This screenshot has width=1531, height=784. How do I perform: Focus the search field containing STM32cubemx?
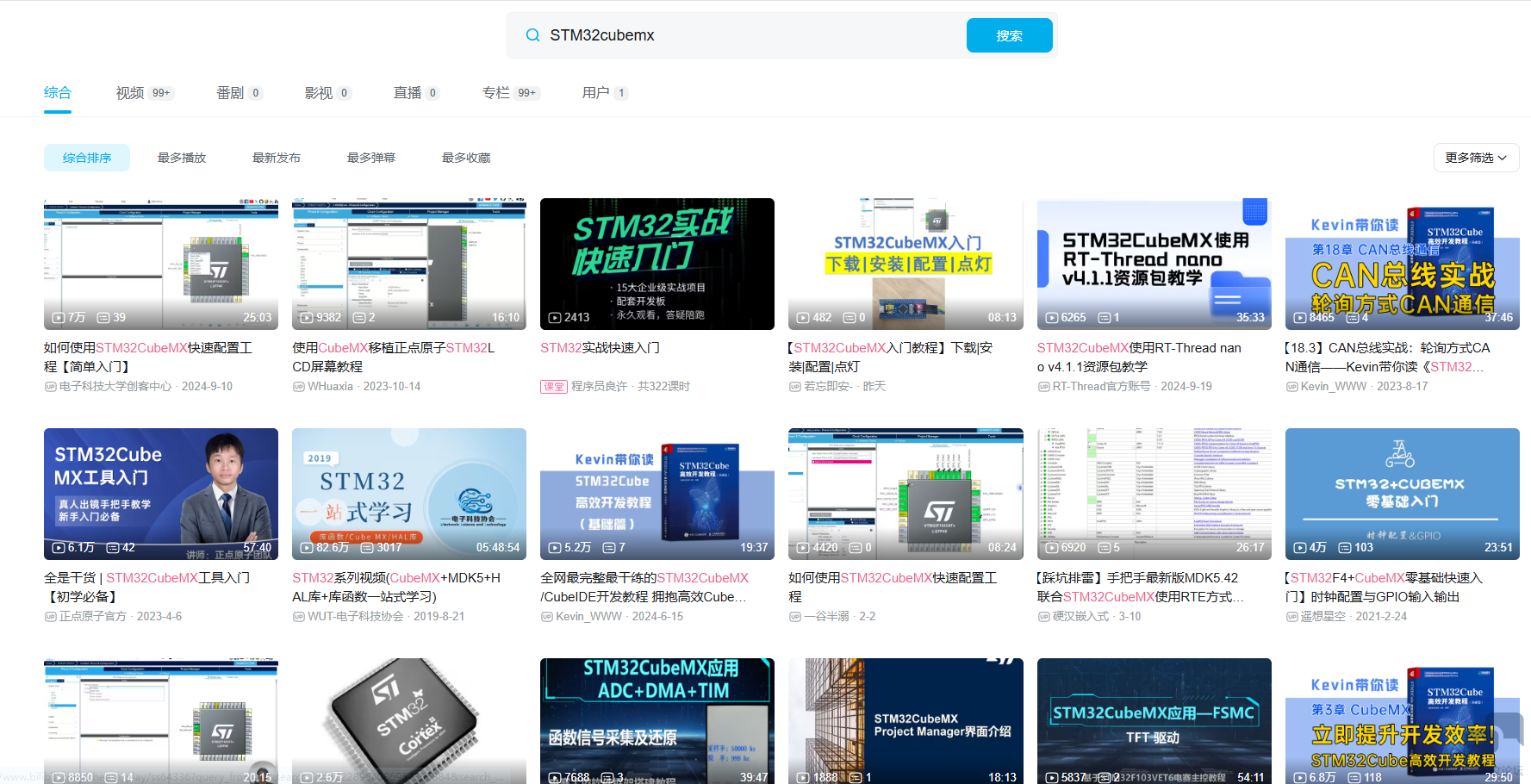tap(754, 35)
